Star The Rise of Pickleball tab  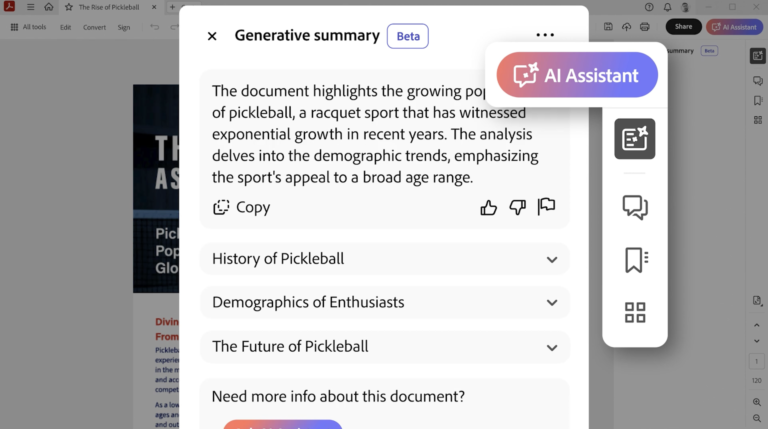[x=69, y=7]
